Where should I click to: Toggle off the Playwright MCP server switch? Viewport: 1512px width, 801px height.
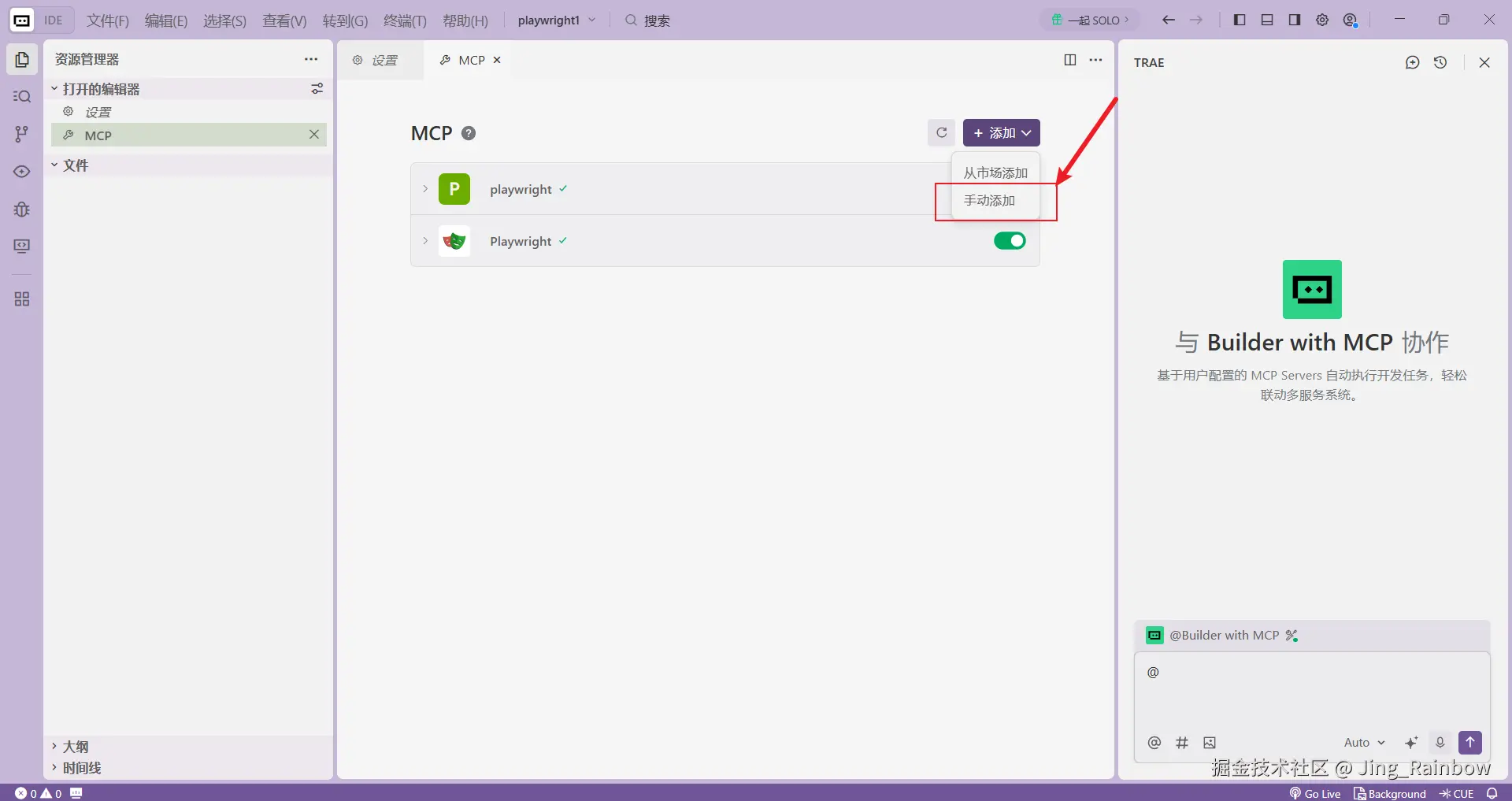coord(1009,241)
